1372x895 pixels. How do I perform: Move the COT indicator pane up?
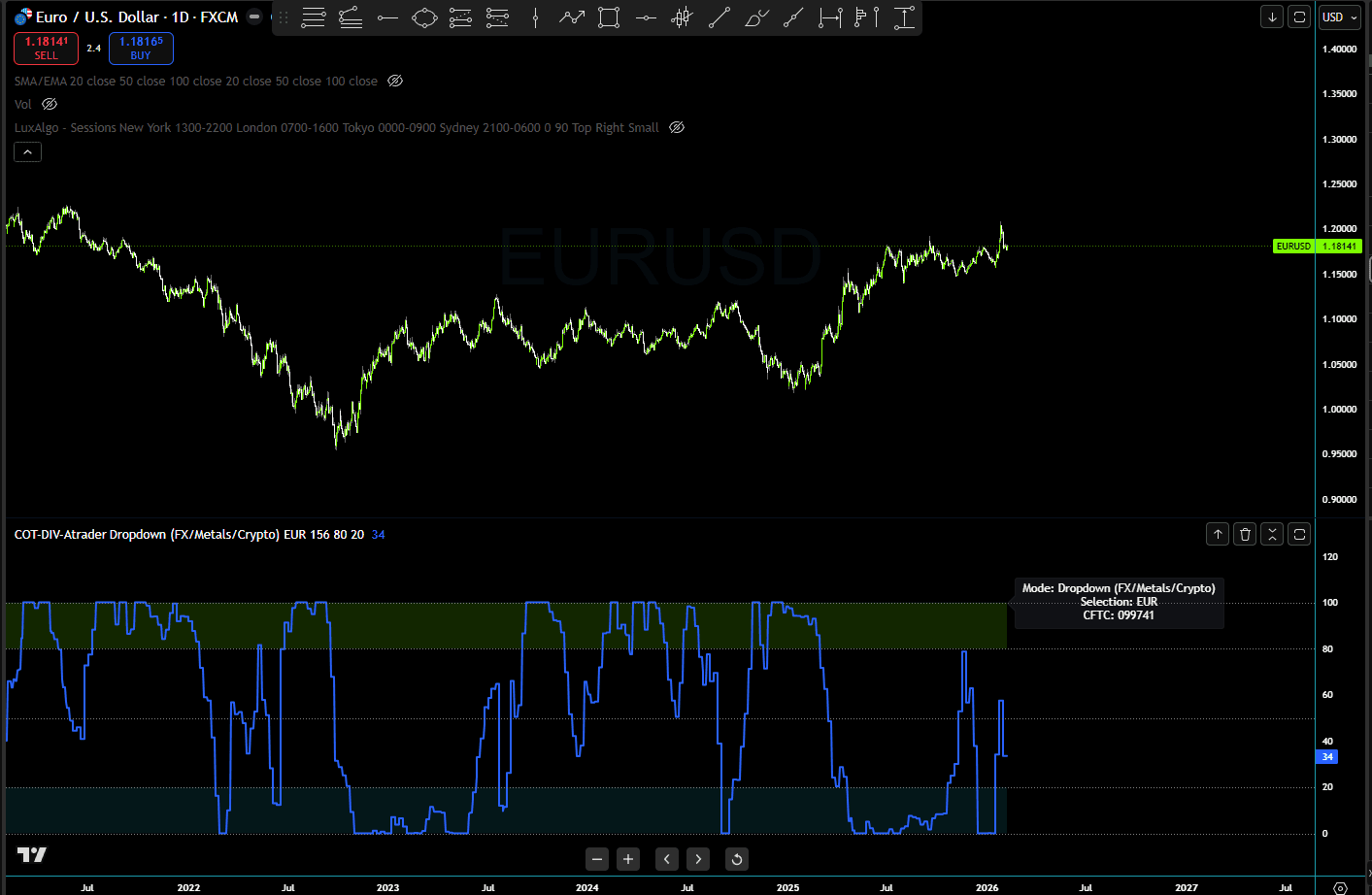click(x=1218, y=534)
